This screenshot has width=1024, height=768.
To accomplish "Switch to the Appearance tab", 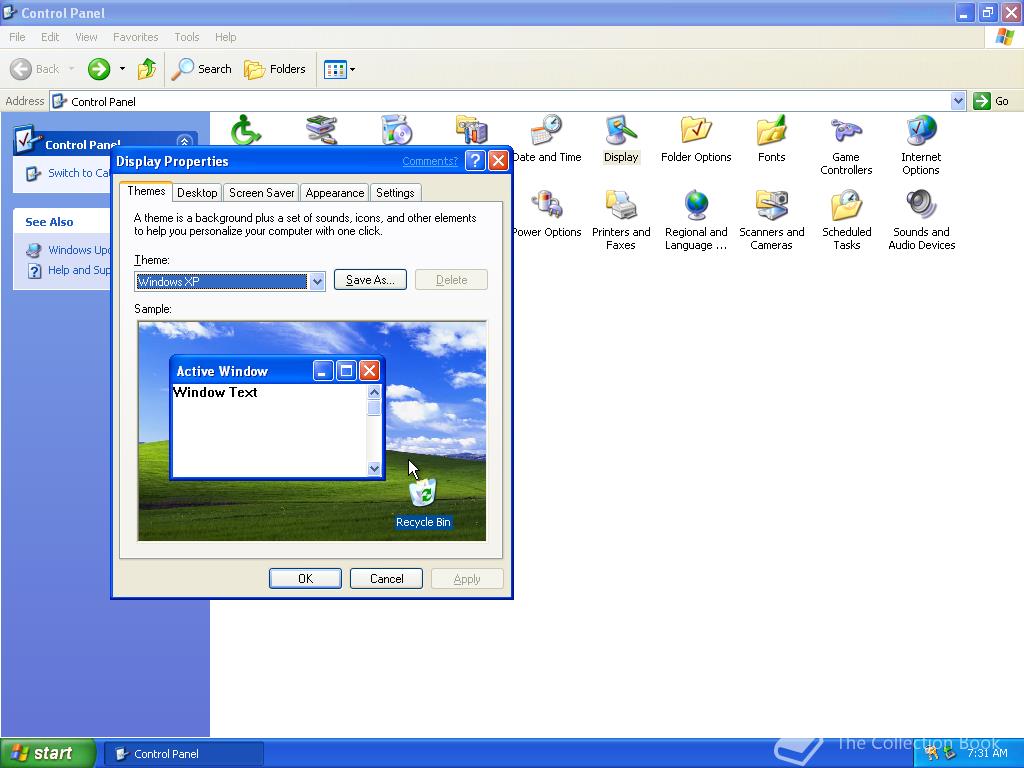I will pos(334,193).
